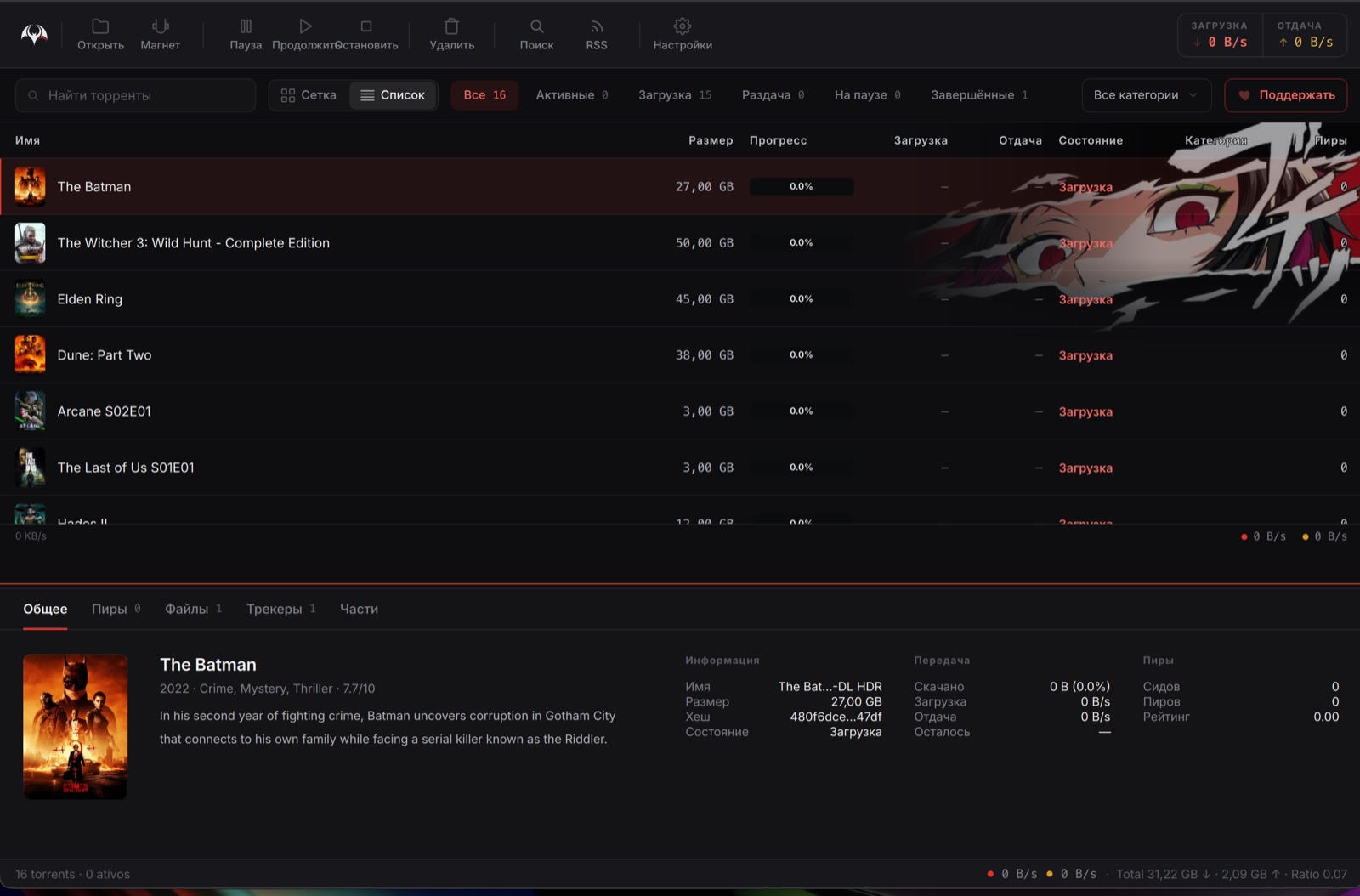Click the Arcane S02E01 cover icon
Viewport: 1360px width, 896px height.
pos(30,411)
